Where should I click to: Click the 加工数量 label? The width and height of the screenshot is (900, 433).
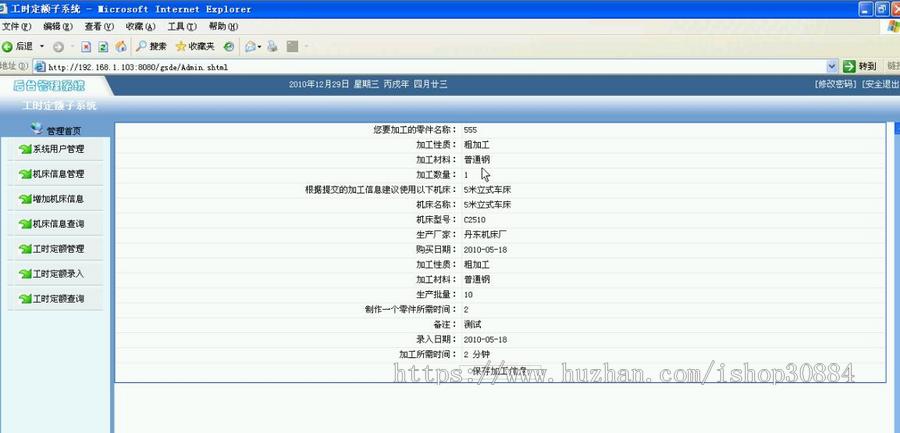[x=436, y=175]
